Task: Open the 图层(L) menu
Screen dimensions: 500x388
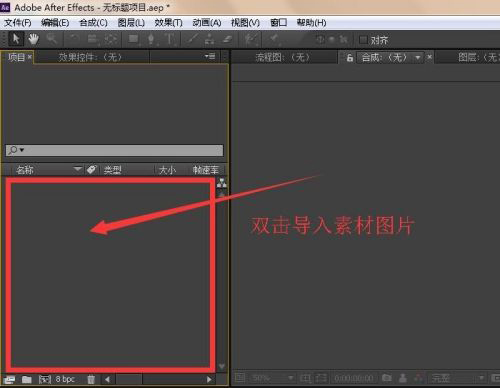Action: 131,23
